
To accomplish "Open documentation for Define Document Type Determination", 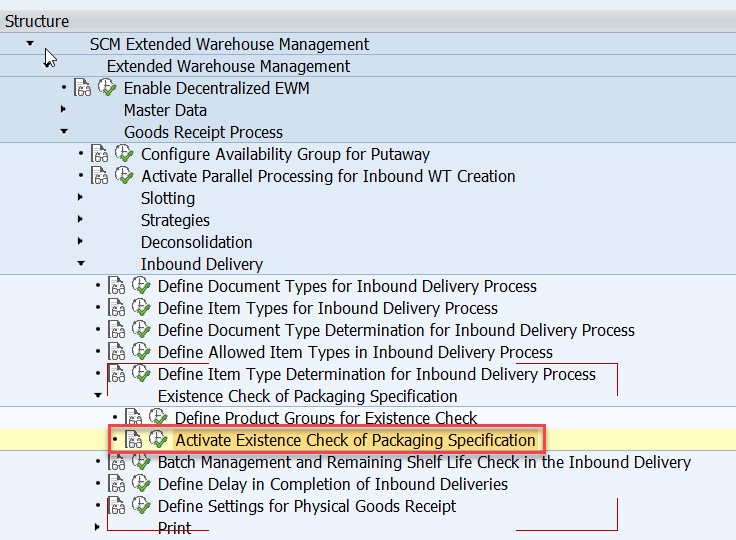I will coord(116,330).
